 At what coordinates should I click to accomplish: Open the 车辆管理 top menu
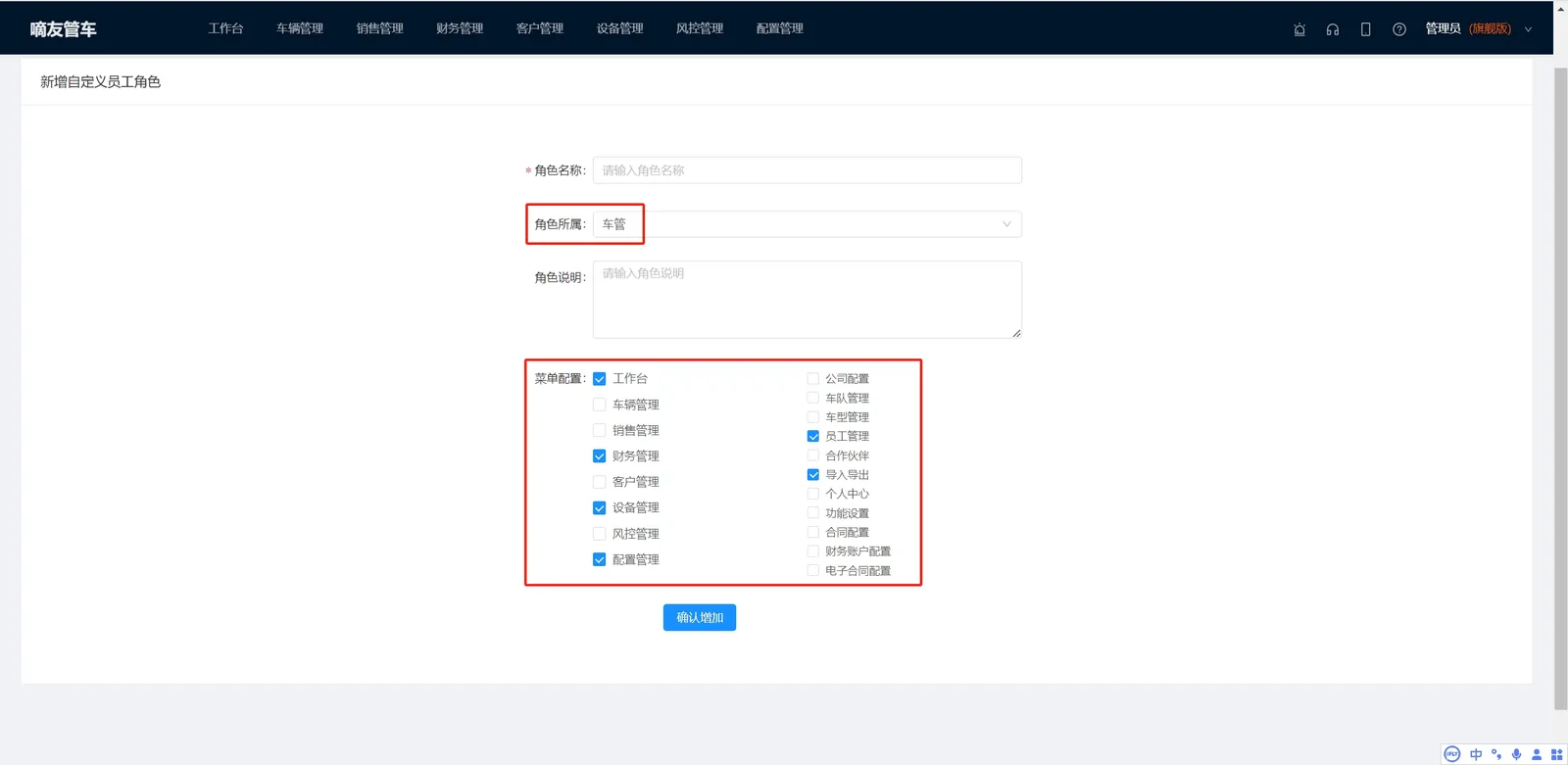[300, 28]
